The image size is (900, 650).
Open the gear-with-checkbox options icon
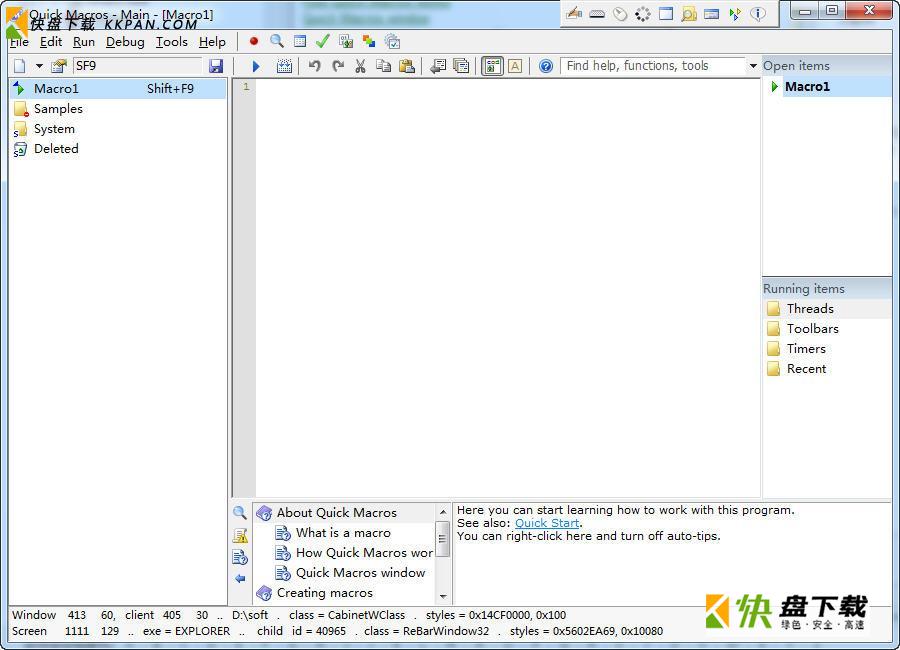[x=392, y=41]
